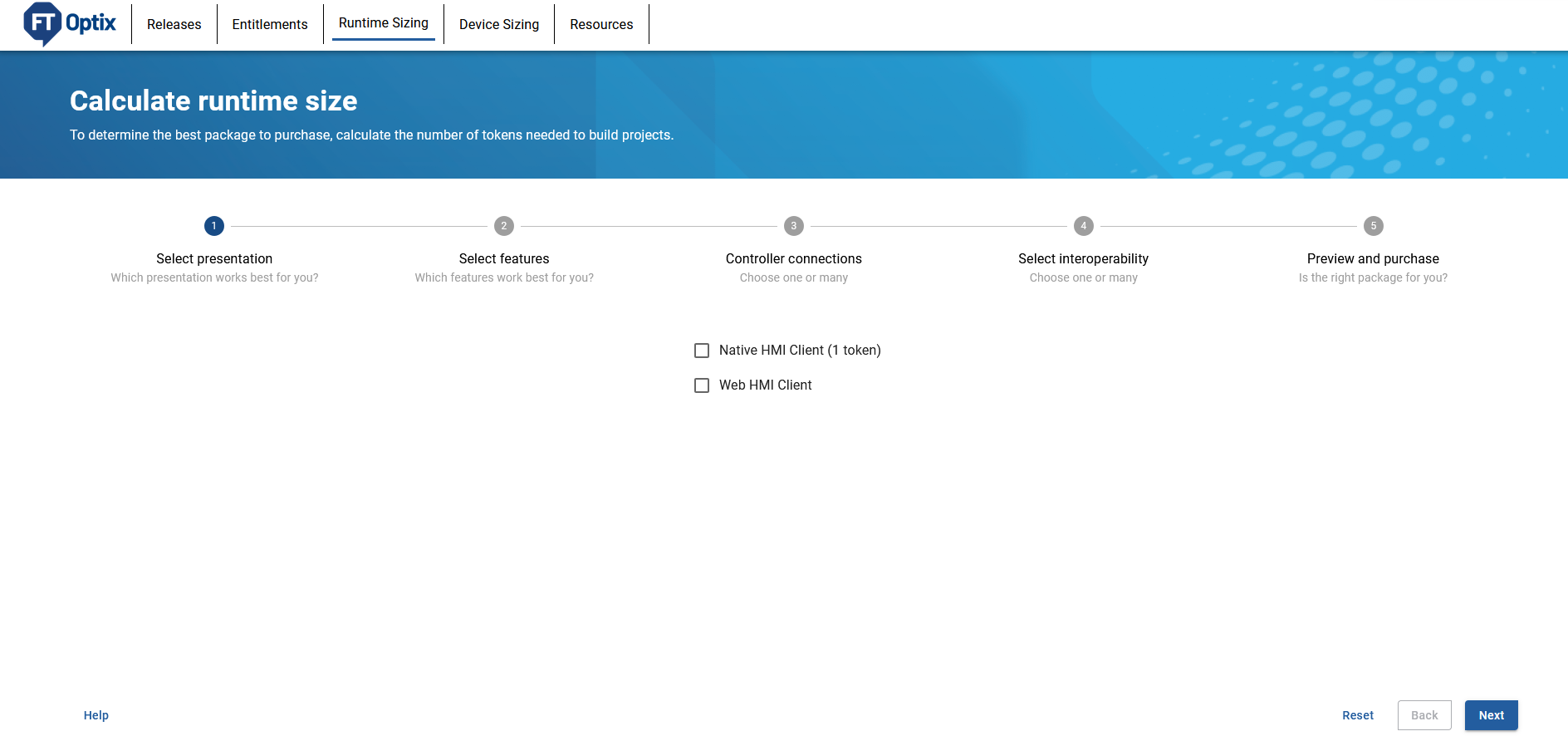Click the Preview and purchase step label

[x=1373, y=259]
